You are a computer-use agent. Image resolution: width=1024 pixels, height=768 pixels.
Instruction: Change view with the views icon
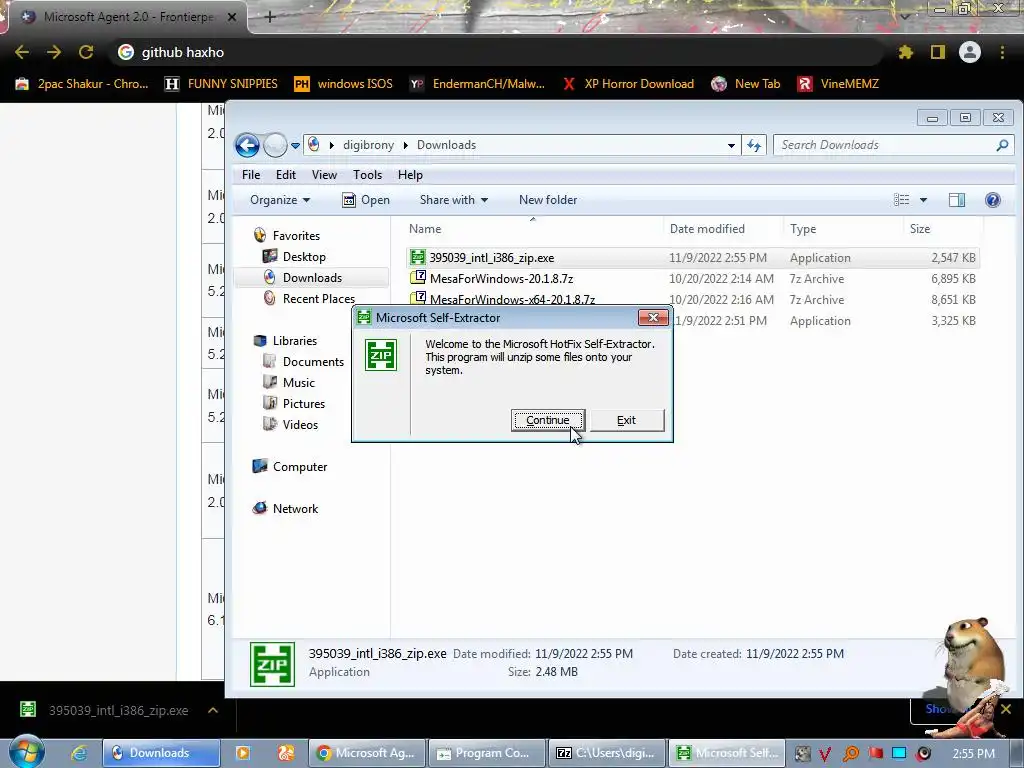tap(901, 200)
